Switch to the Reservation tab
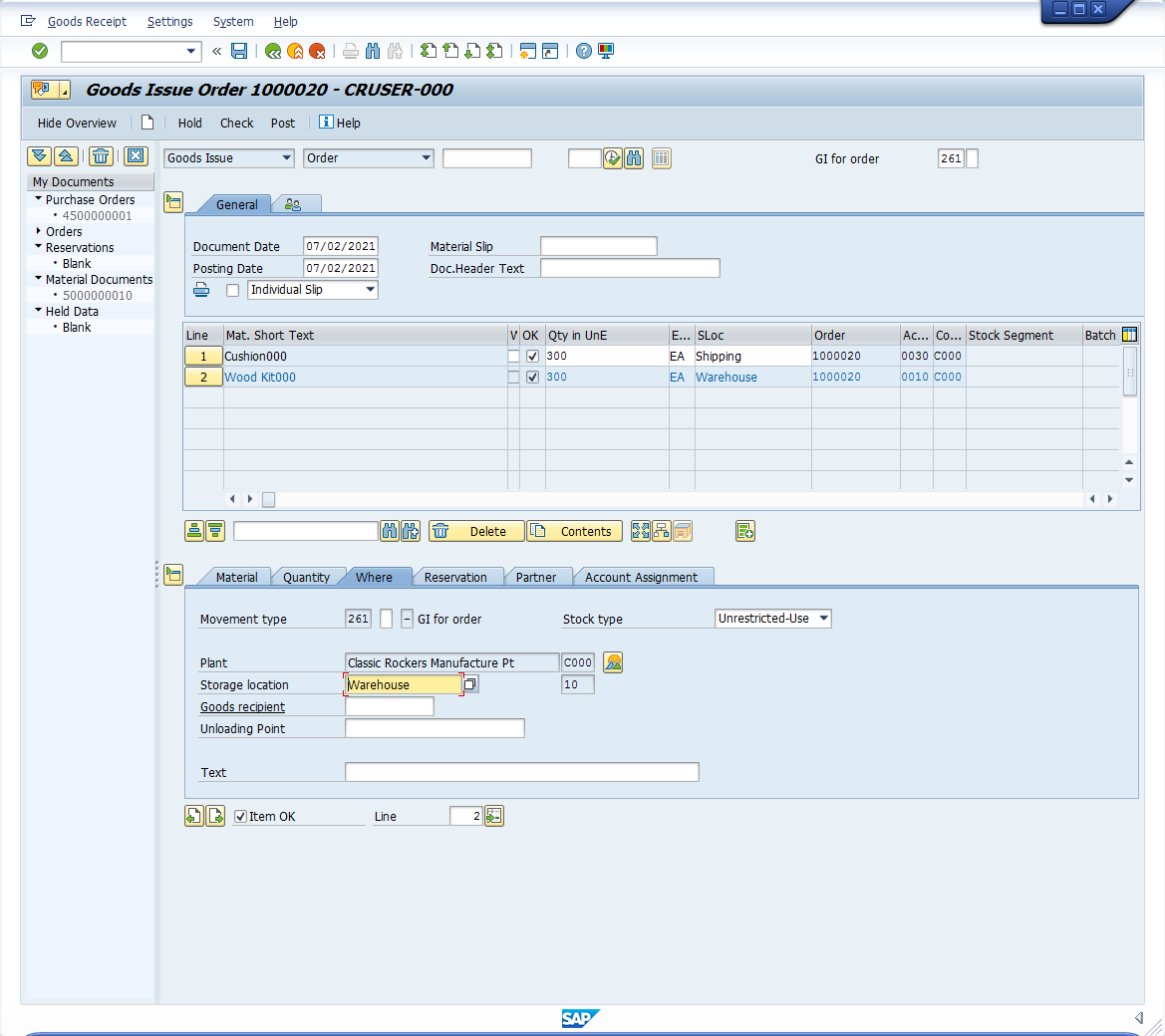The width and height of the screenshot is (1165, 1036). [x=455, y=577]
